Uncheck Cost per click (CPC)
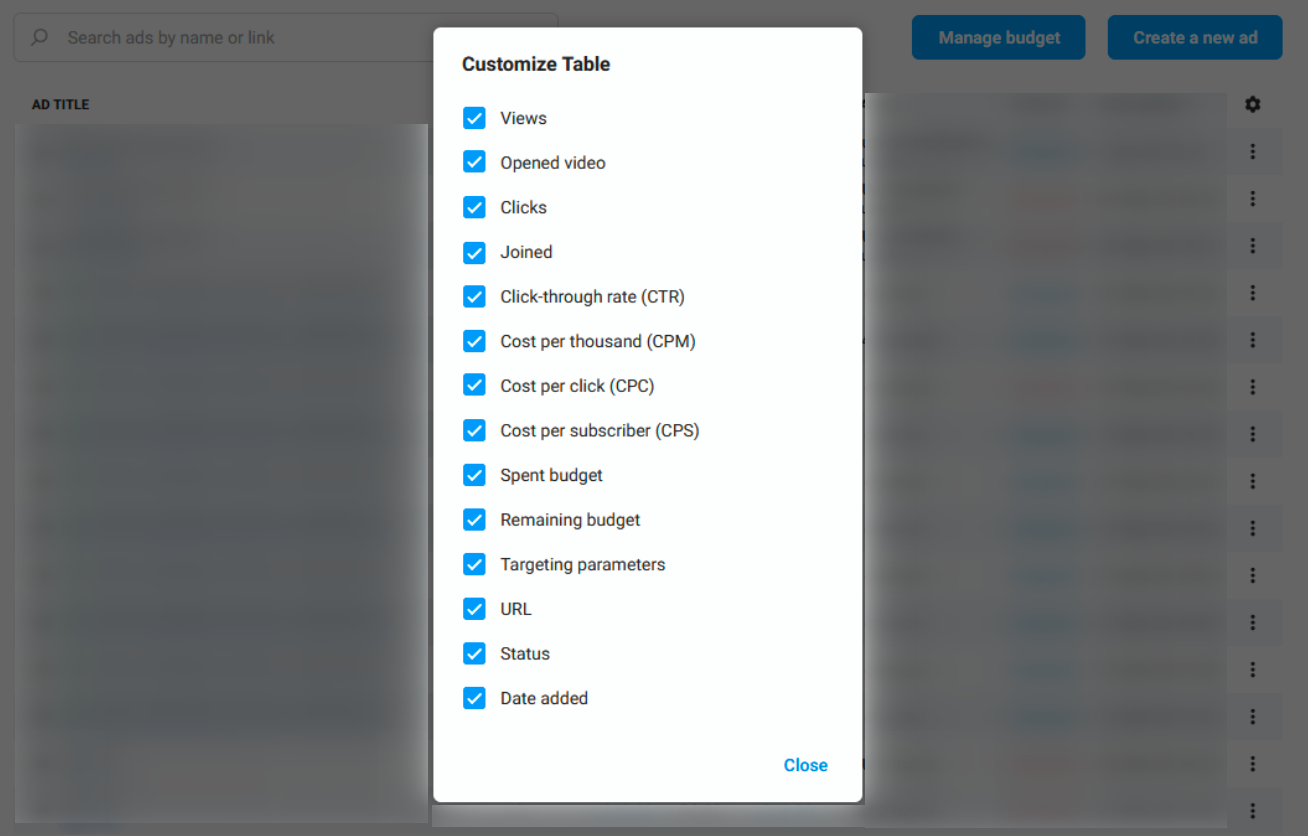 (474, 386)
